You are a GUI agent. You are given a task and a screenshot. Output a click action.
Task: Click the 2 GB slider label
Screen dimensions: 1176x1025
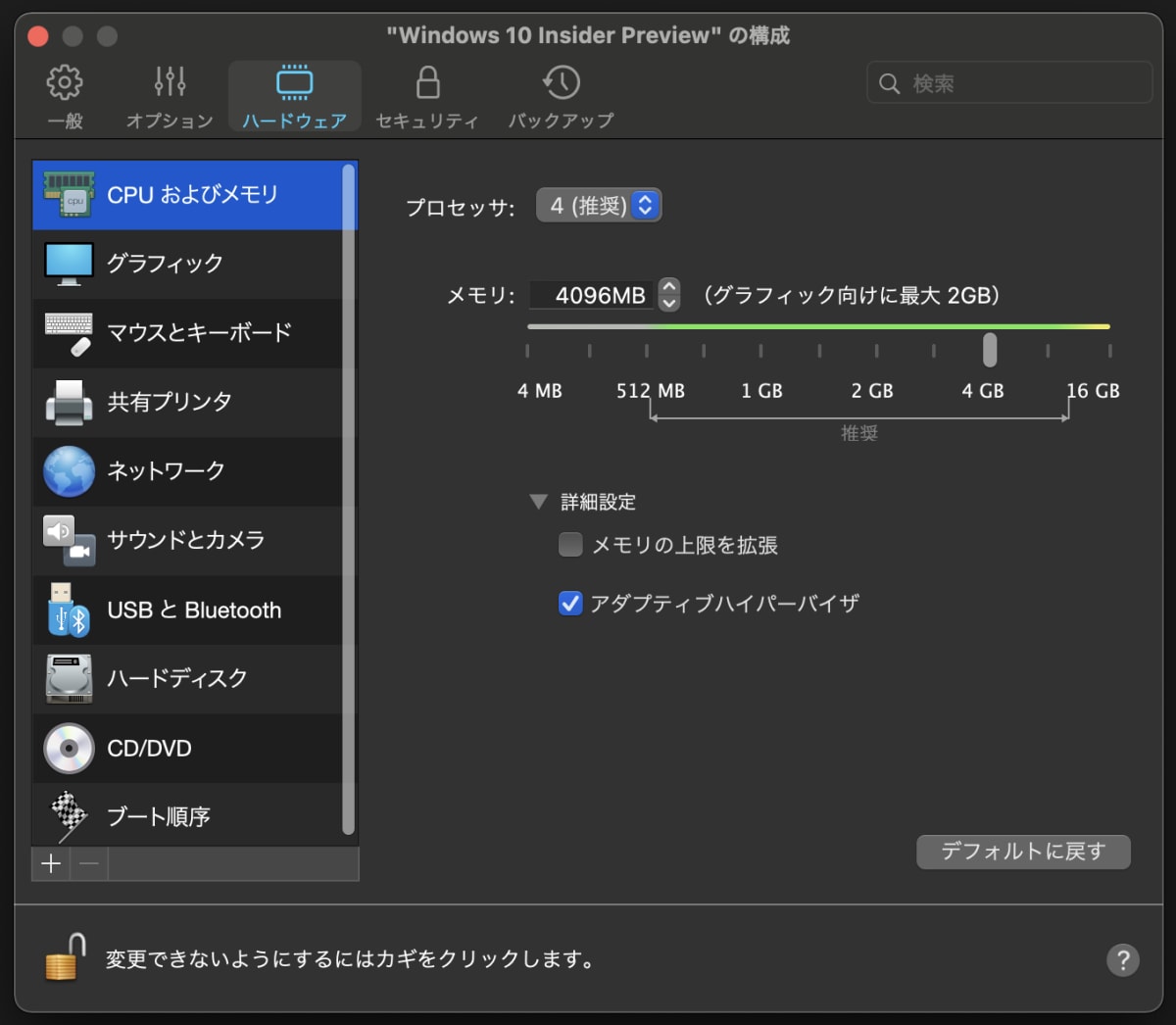[x=872, y=391]
